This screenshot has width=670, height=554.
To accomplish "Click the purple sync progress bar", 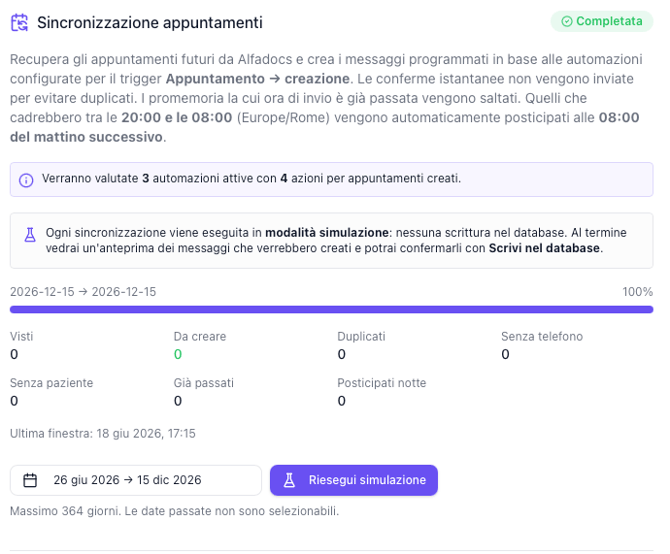I will point(332,309).
